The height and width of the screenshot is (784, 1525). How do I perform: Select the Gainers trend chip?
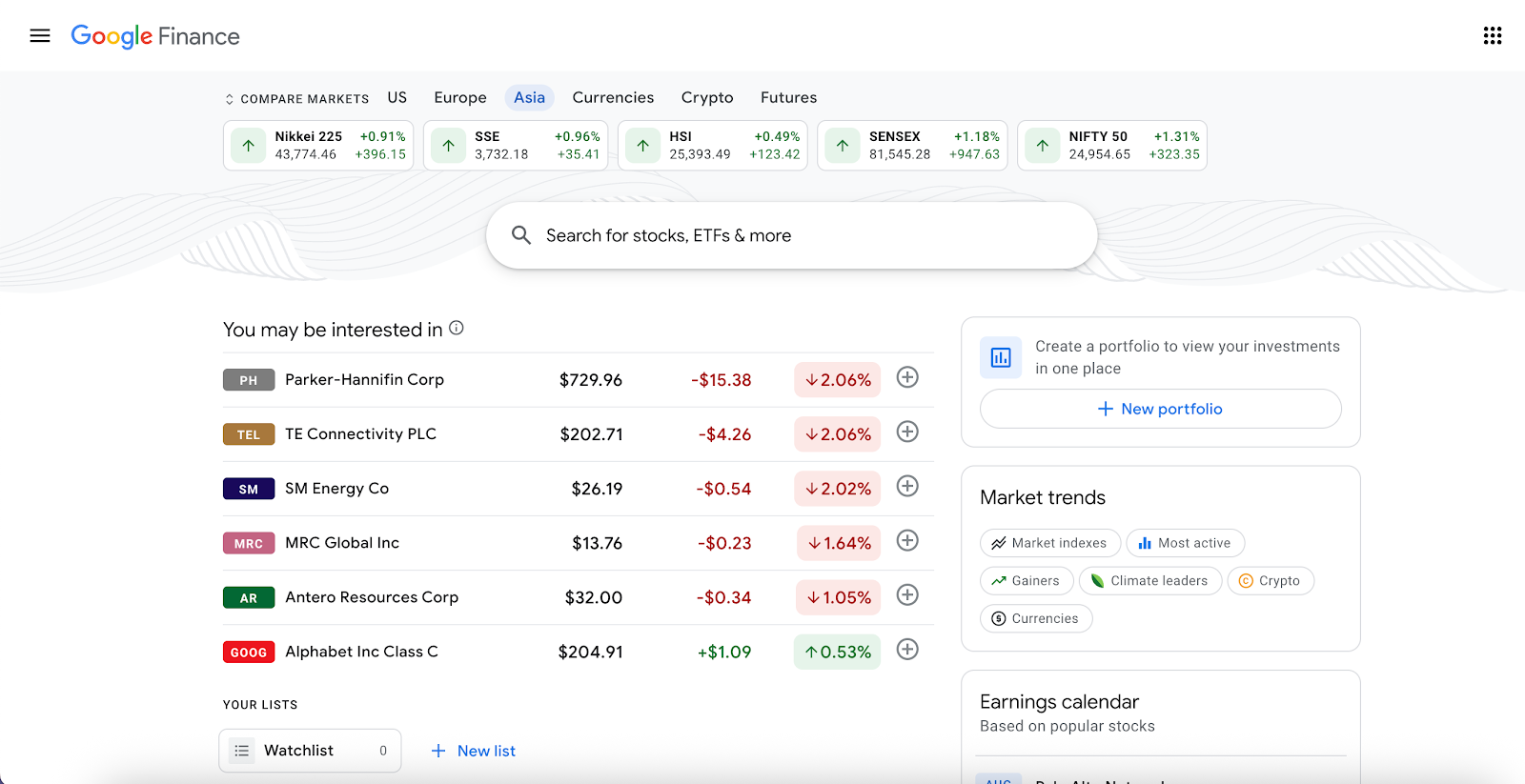tap(1027, 581)
